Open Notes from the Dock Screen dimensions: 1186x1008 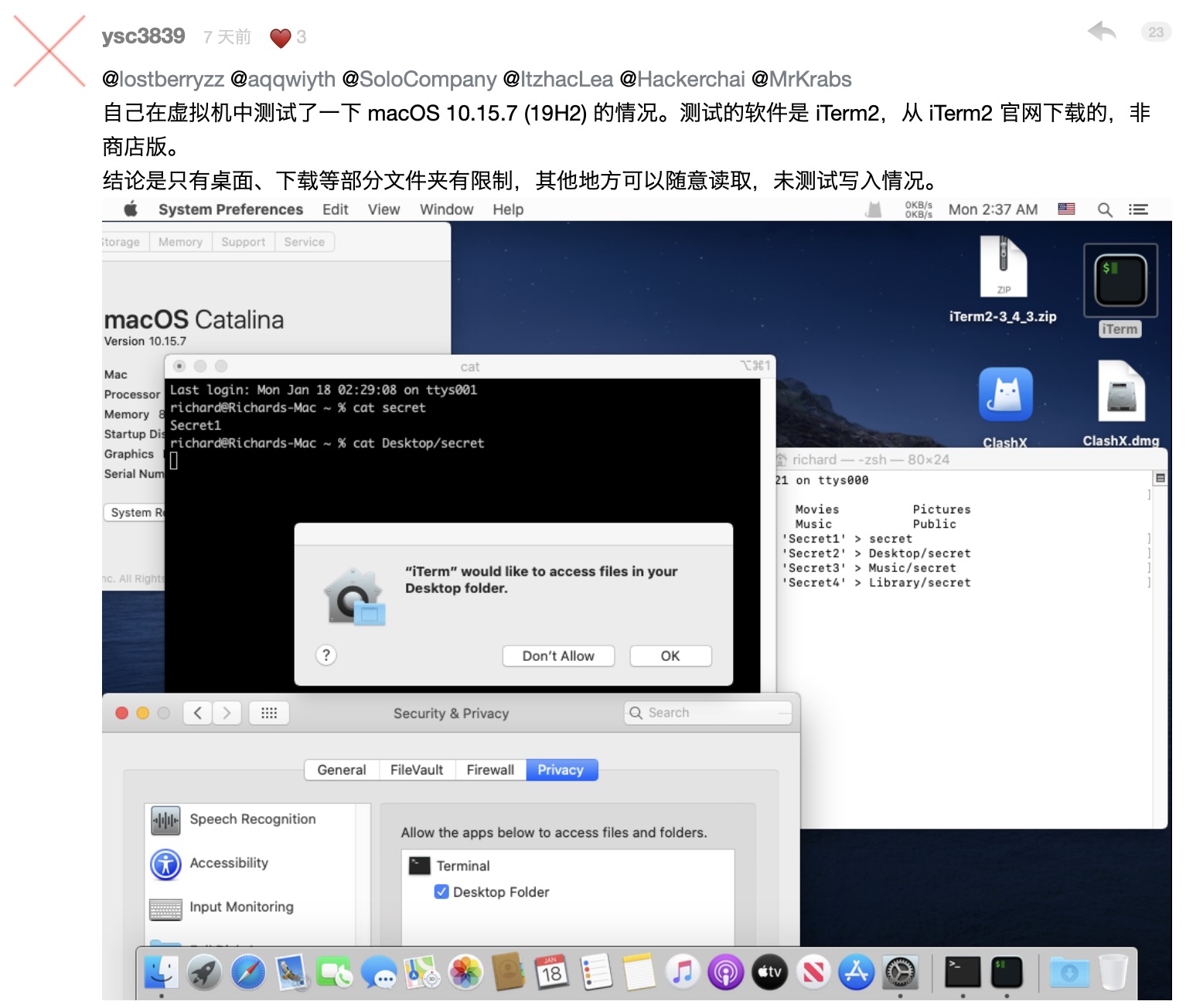639,972
